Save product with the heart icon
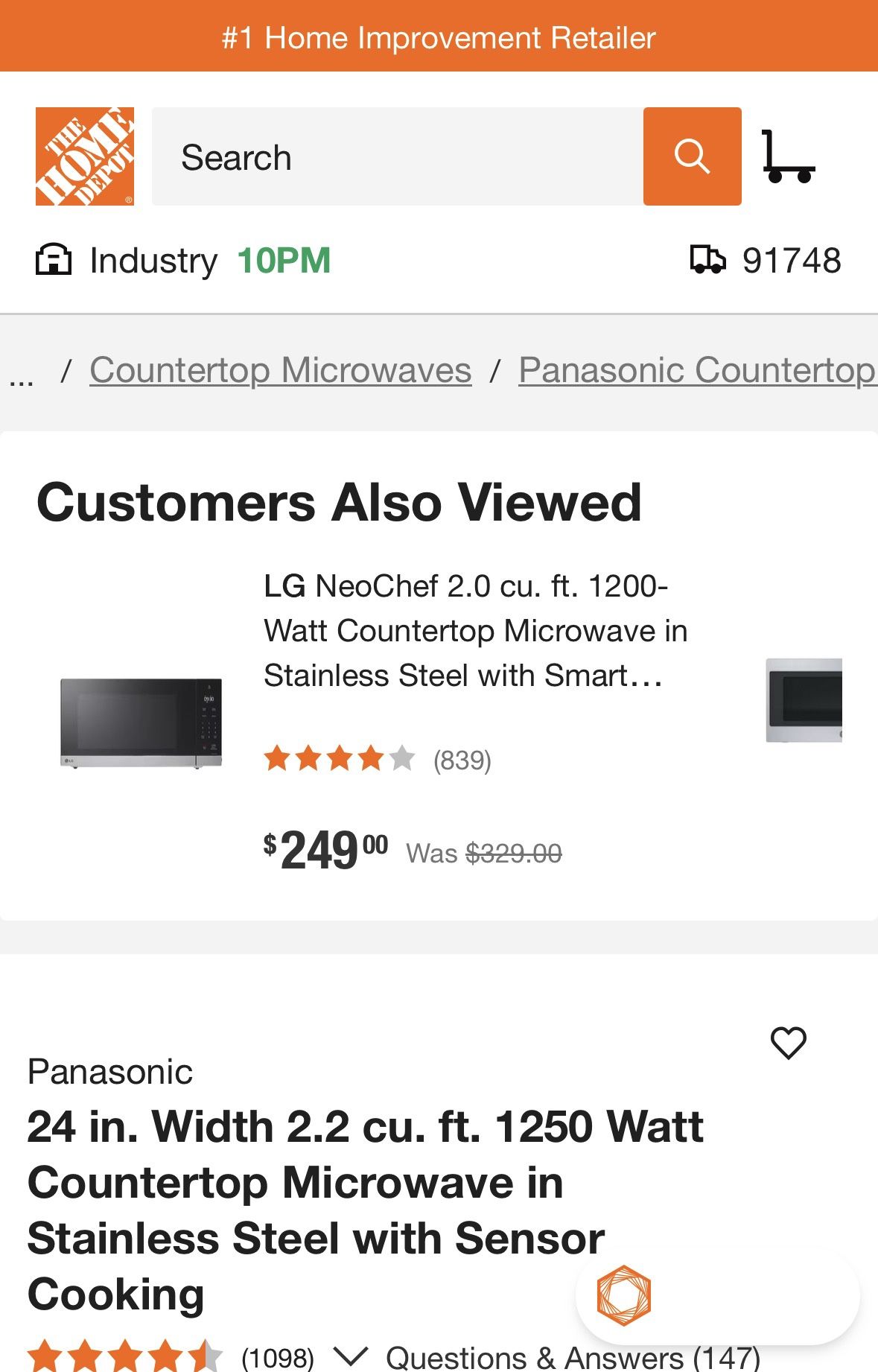This screenshot has height=1372, width=878. coord(788,1042)
